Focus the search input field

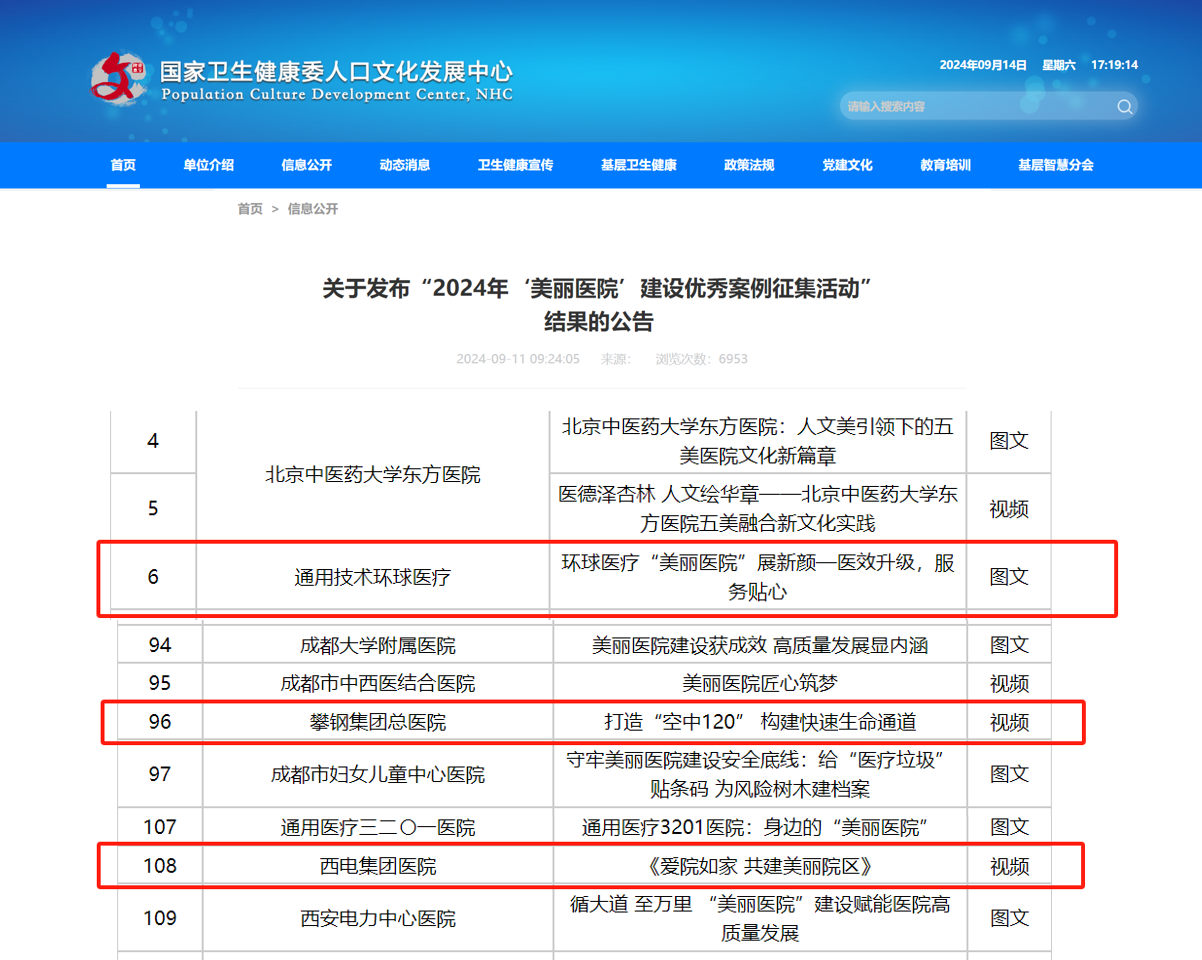click(x=976, y=107)
